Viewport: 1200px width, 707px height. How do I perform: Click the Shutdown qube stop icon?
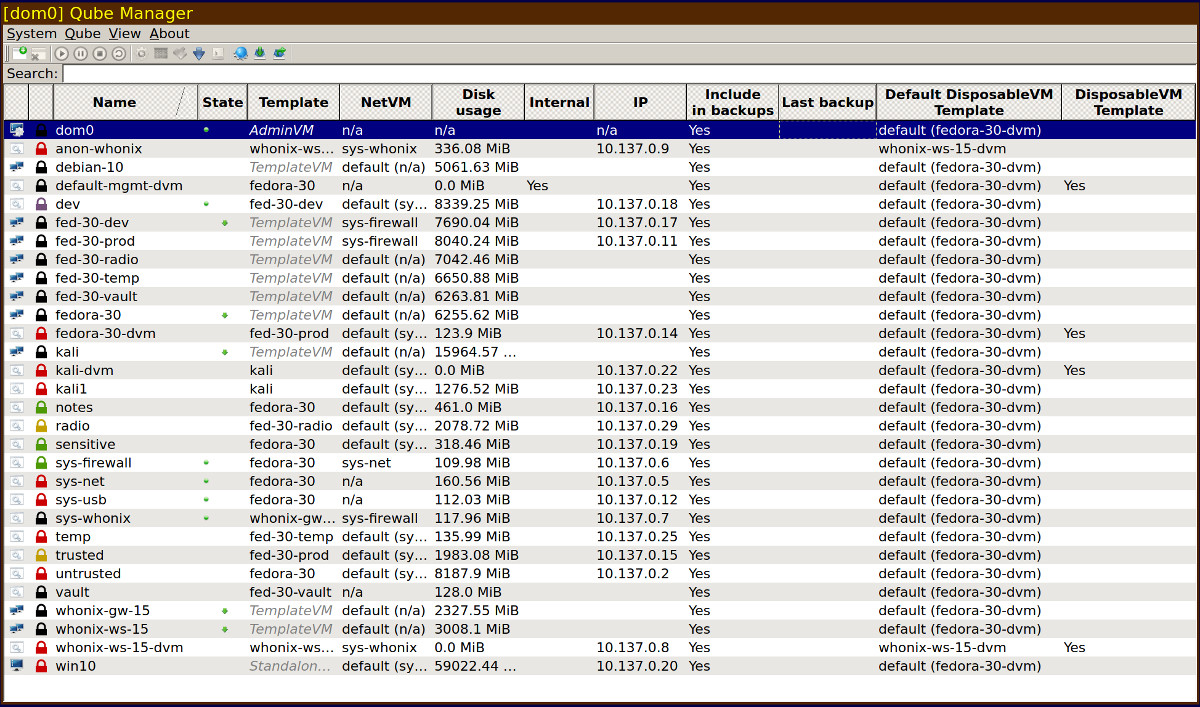pos(99,54)
